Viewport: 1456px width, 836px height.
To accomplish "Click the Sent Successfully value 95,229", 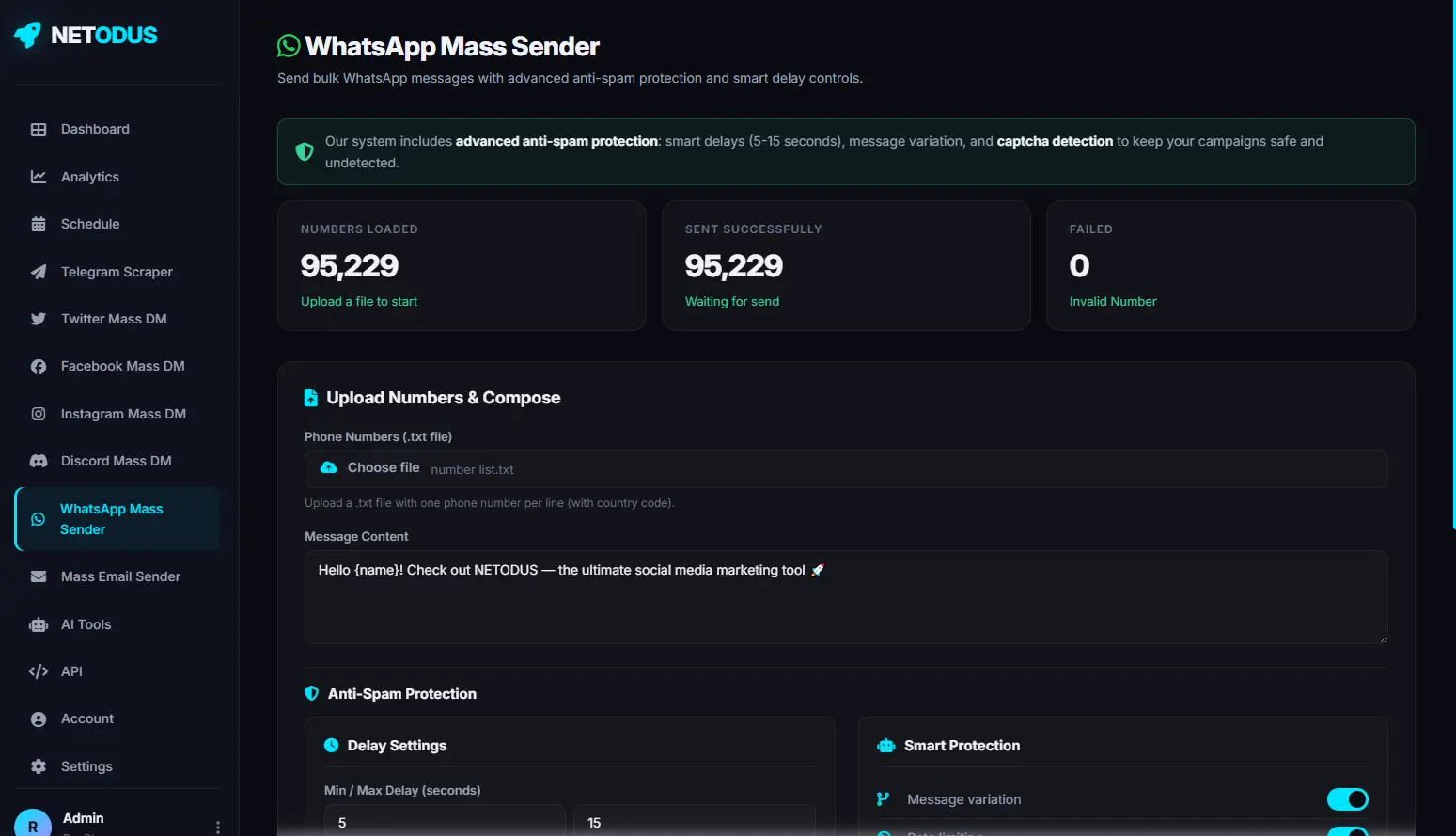I will coord(734,266).
